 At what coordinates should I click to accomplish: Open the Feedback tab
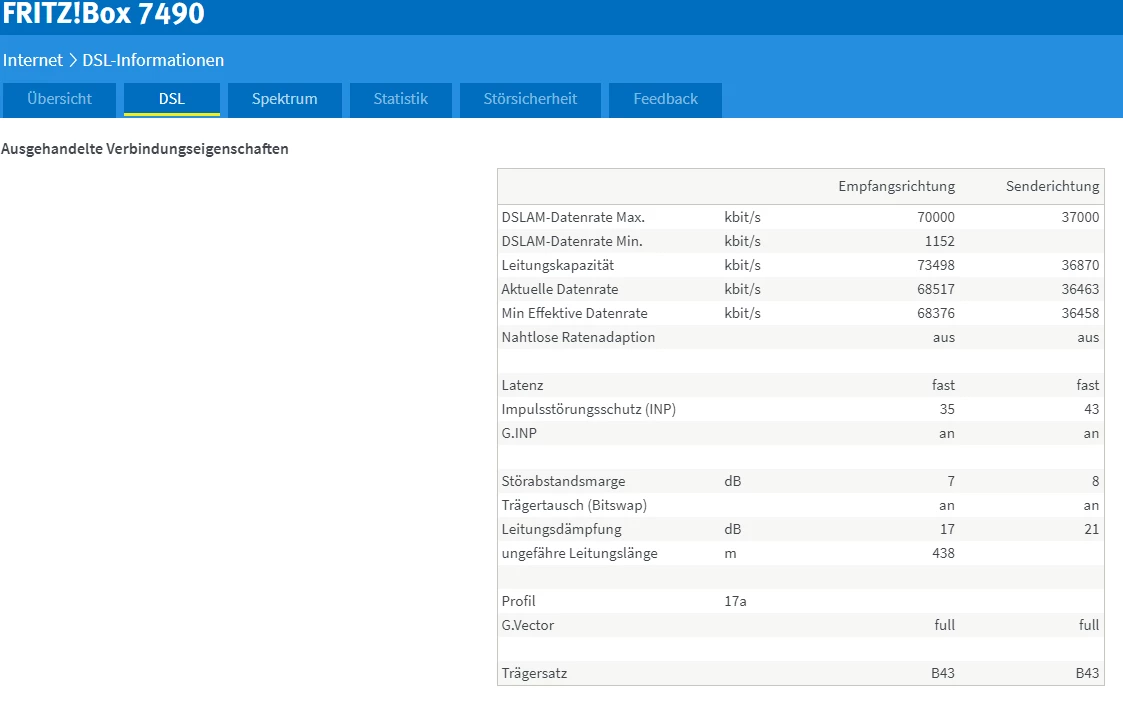click(x=665, y=99)
